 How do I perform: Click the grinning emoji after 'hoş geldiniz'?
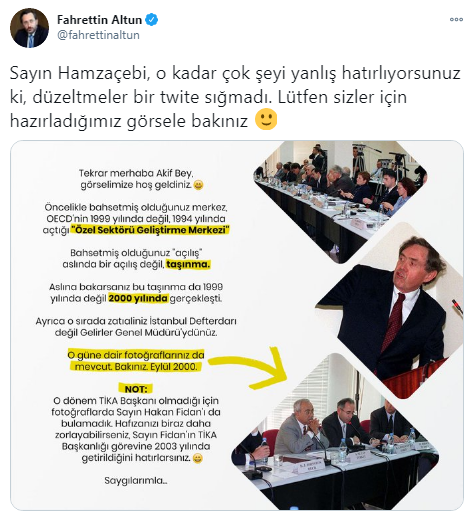tap(198, 185)
